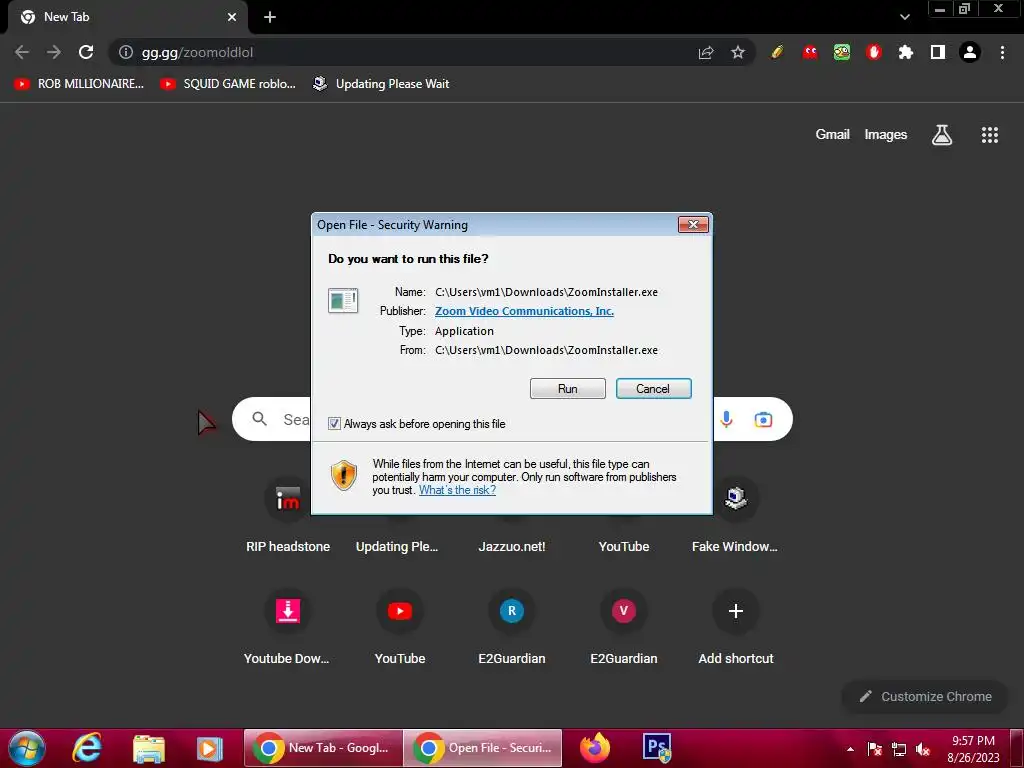Open Windows Media Player on taskbar
This screenshot has height=768, width=1024.
pos(210,748)
